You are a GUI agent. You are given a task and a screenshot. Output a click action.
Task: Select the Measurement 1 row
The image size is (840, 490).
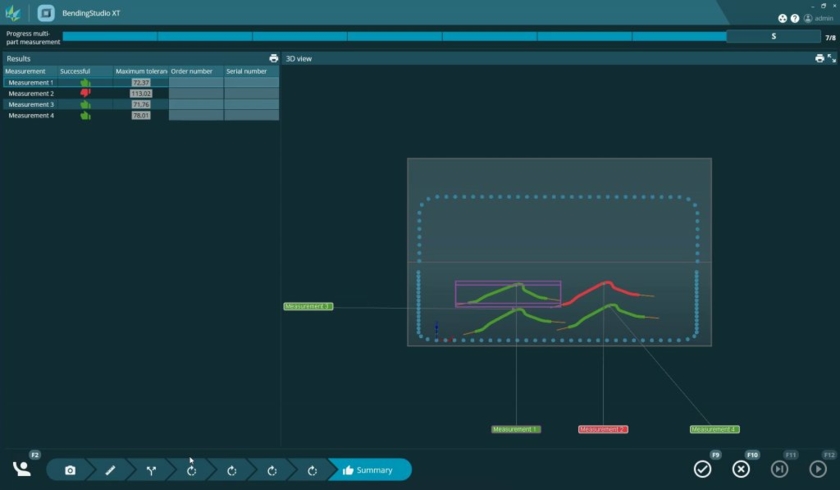click(x=141, y=82)
